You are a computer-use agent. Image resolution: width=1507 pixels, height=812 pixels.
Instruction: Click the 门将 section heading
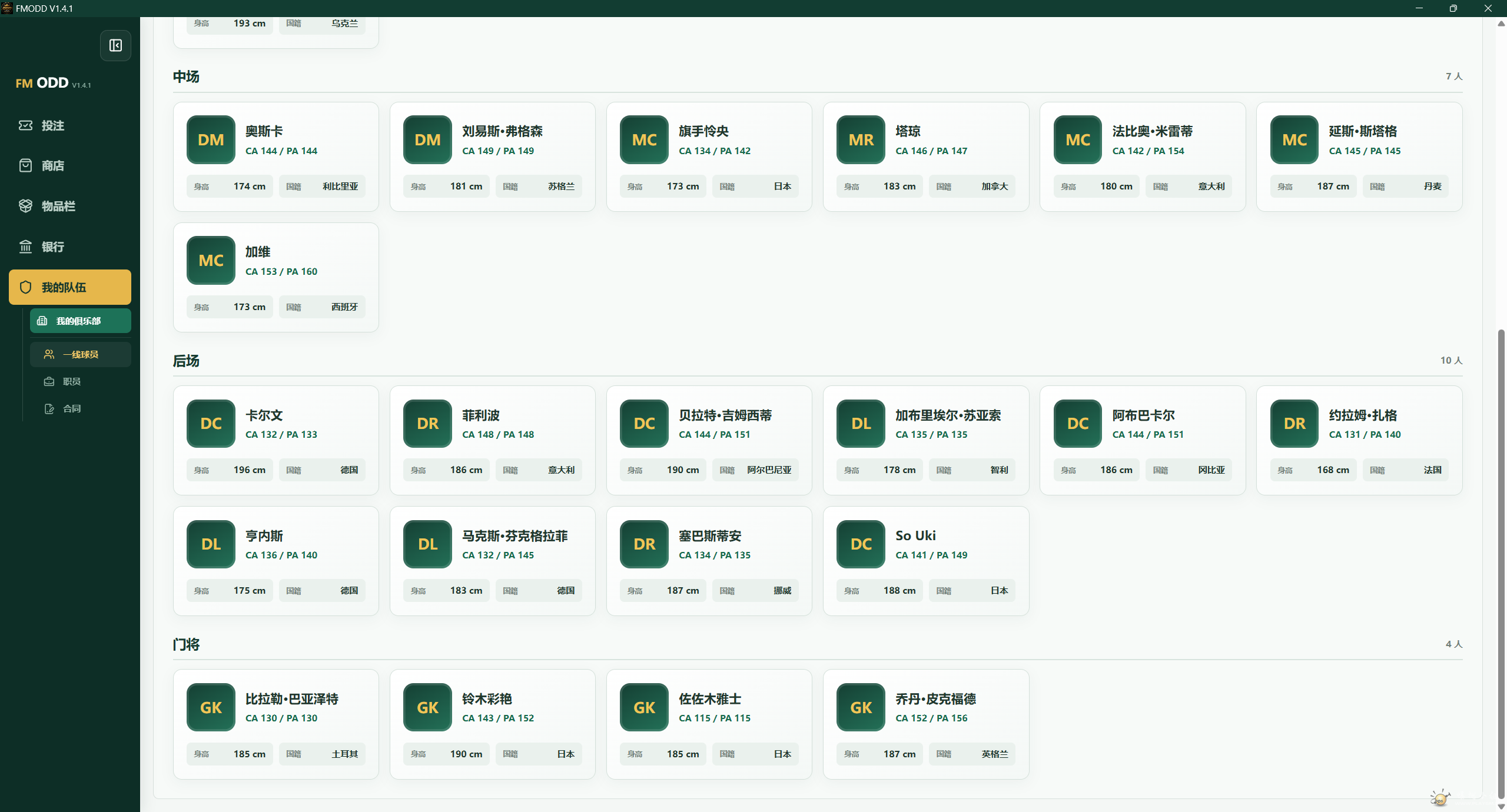pos(186,644)
